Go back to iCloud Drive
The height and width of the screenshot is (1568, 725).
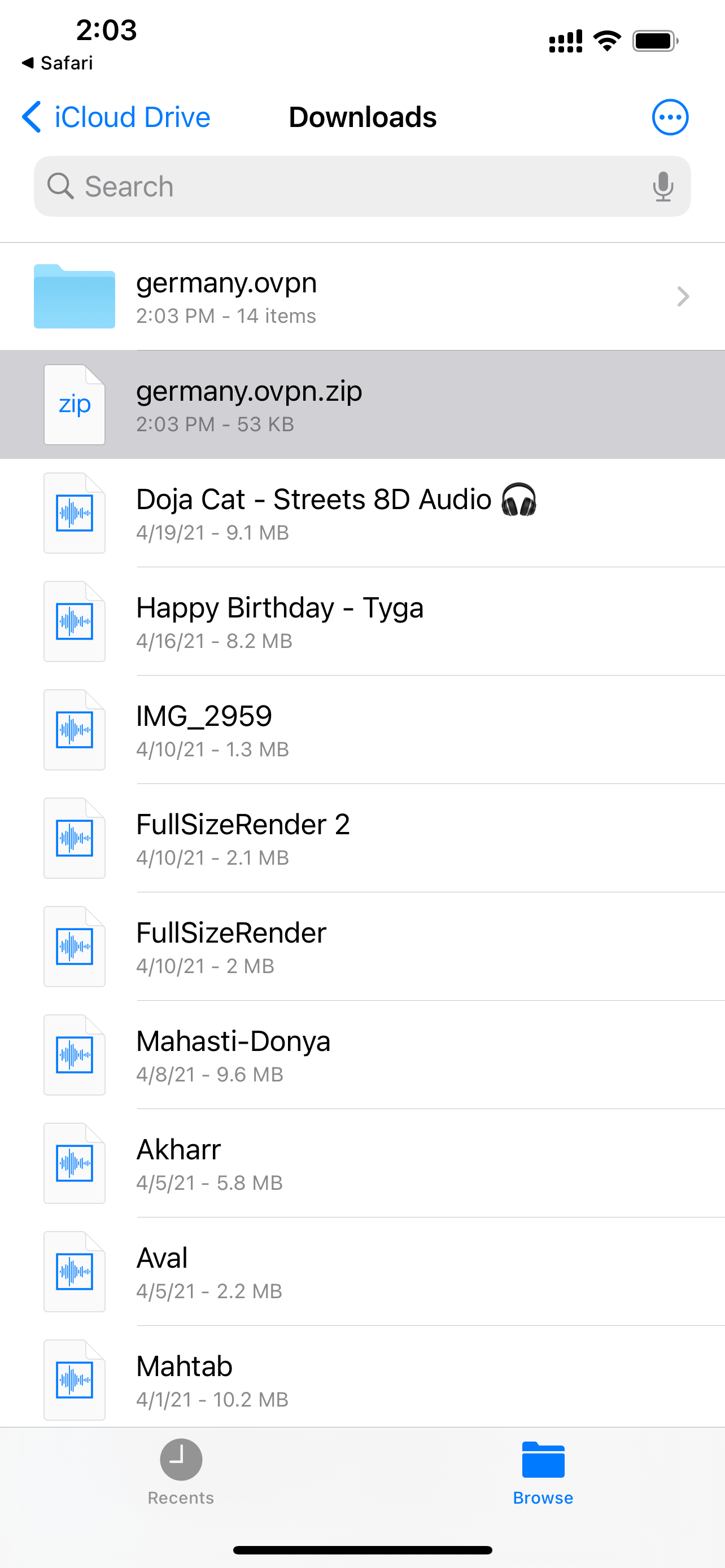click(116, 117)
